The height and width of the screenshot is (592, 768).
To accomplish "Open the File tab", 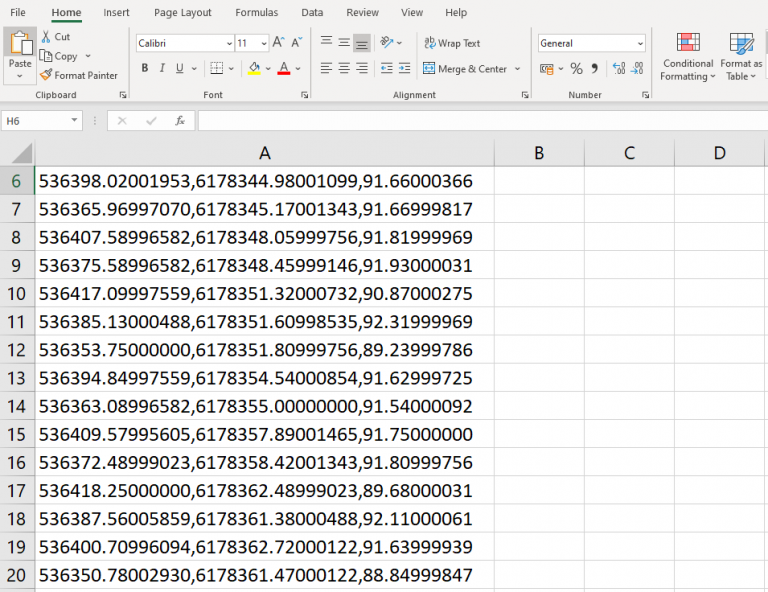I will [18, 13].
